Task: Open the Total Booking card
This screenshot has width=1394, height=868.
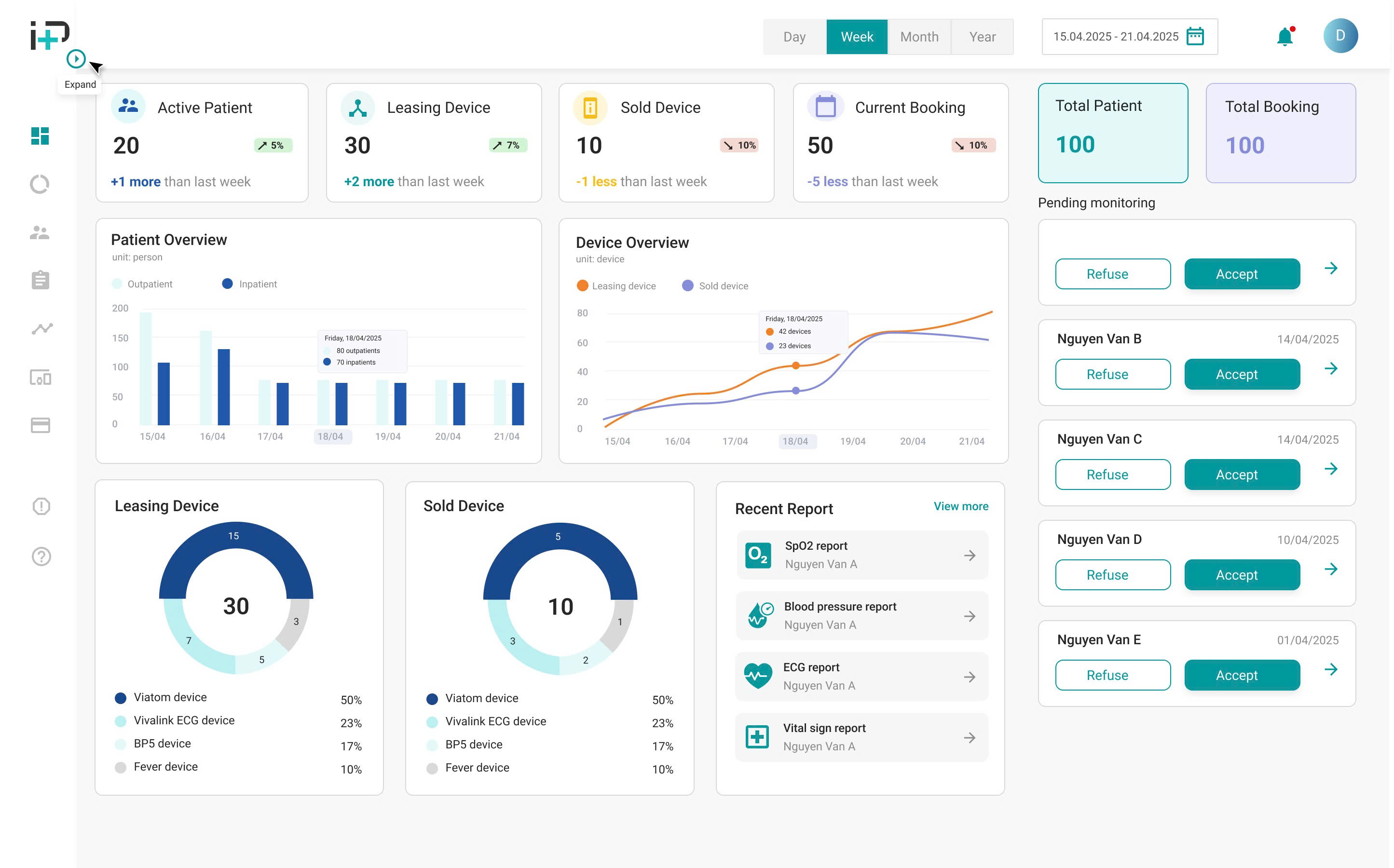Action: [x=1280, y=133]
